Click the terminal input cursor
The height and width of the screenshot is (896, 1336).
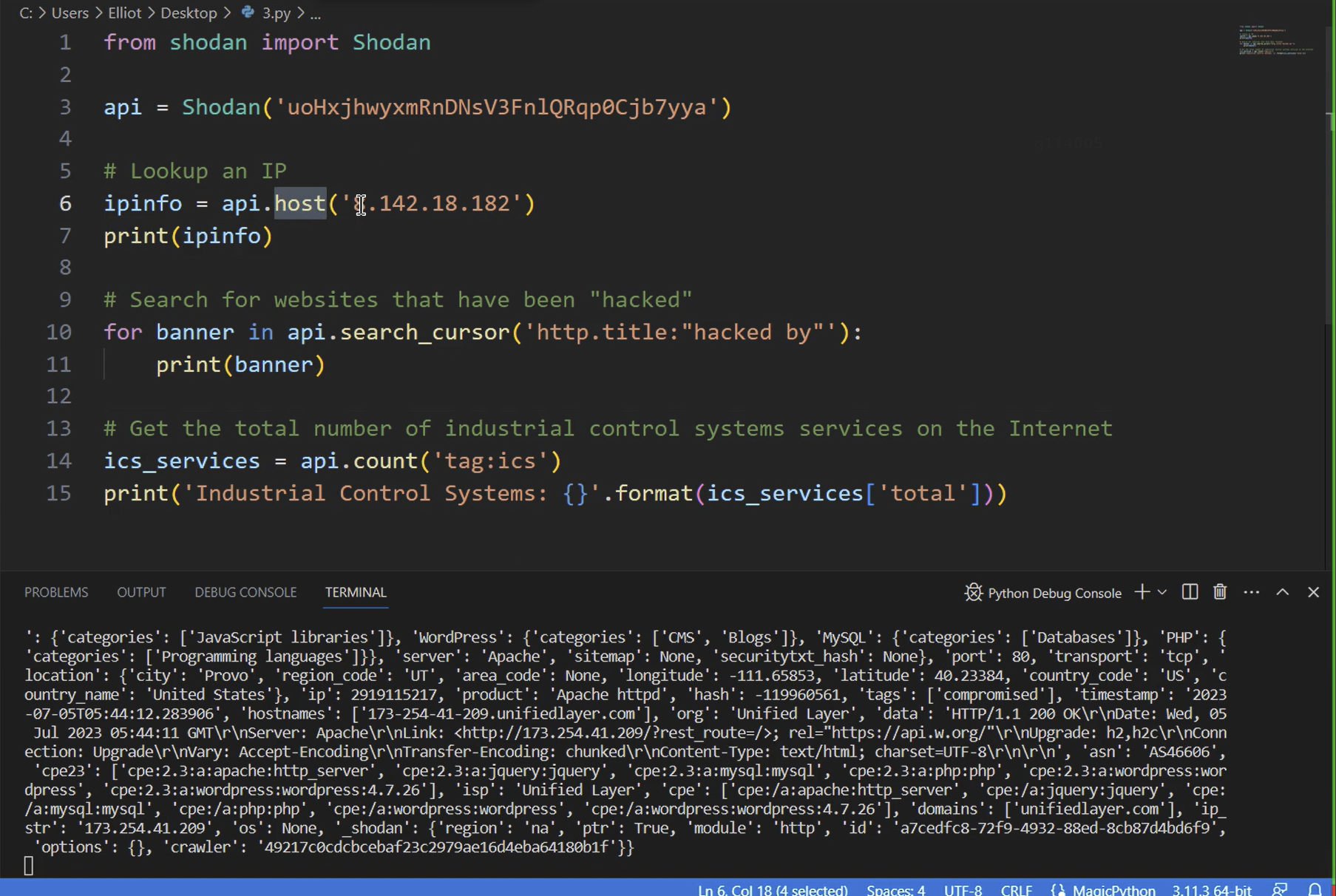pyautogui.click(x=29, y=866)
